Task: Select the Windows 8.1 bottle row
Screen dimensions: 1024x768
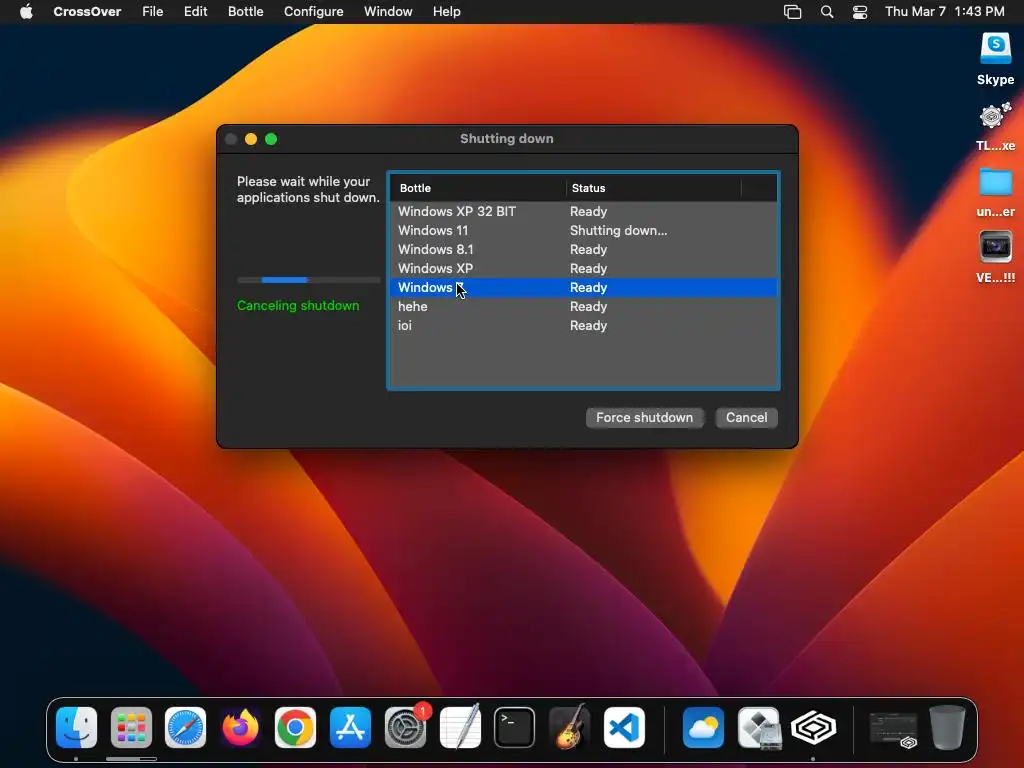Action: tap(583, 249)
